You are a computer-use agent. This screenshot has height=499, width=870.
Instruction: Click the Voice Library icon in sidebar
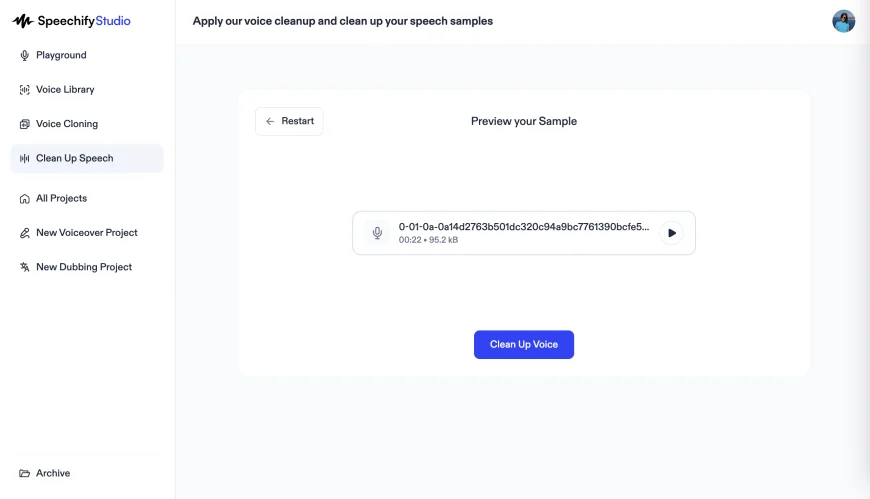pos(25,90)
